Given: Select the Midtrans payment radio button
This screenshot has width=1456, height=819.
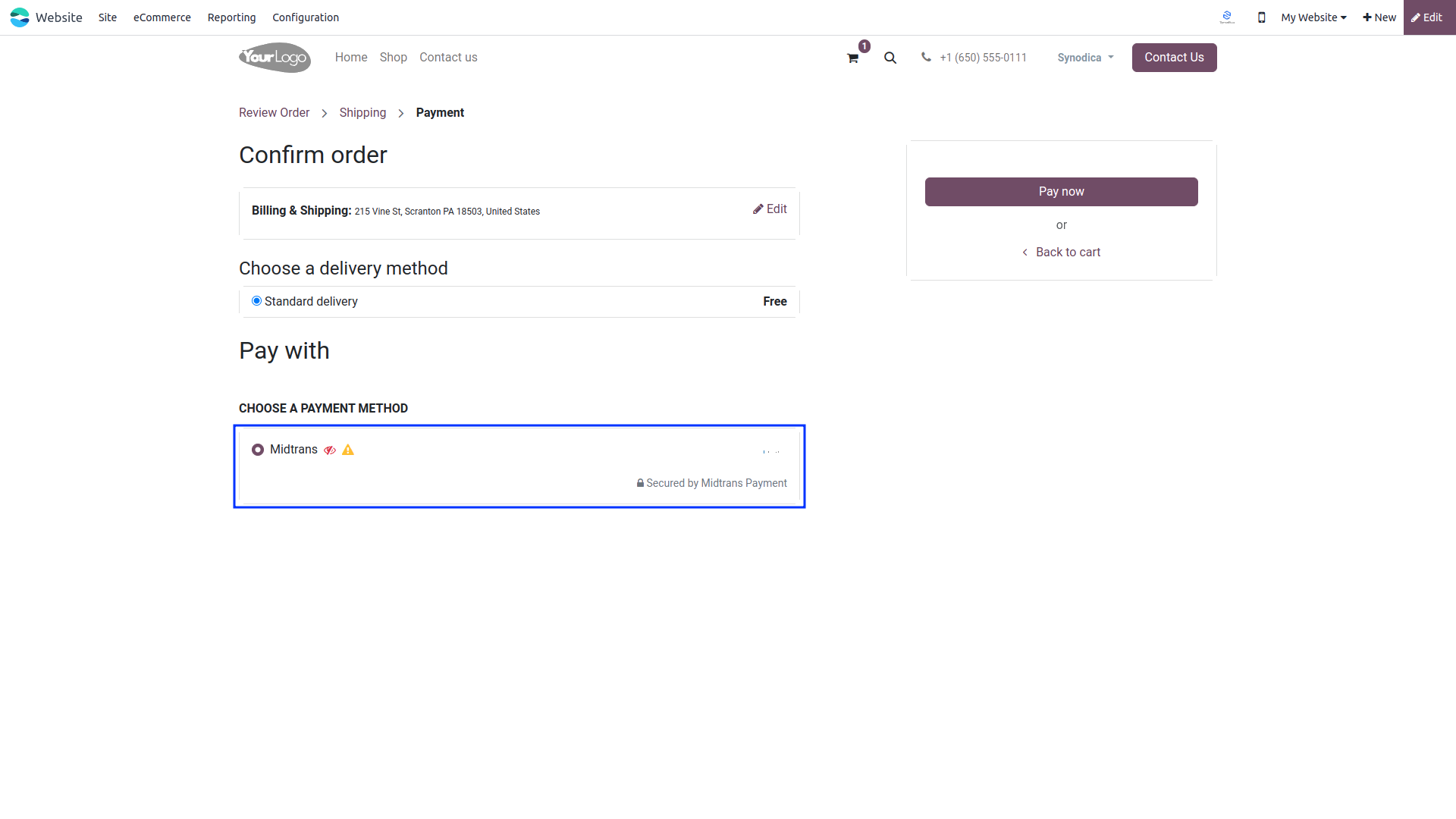Looking at the screenshot, I should [258, 450].
